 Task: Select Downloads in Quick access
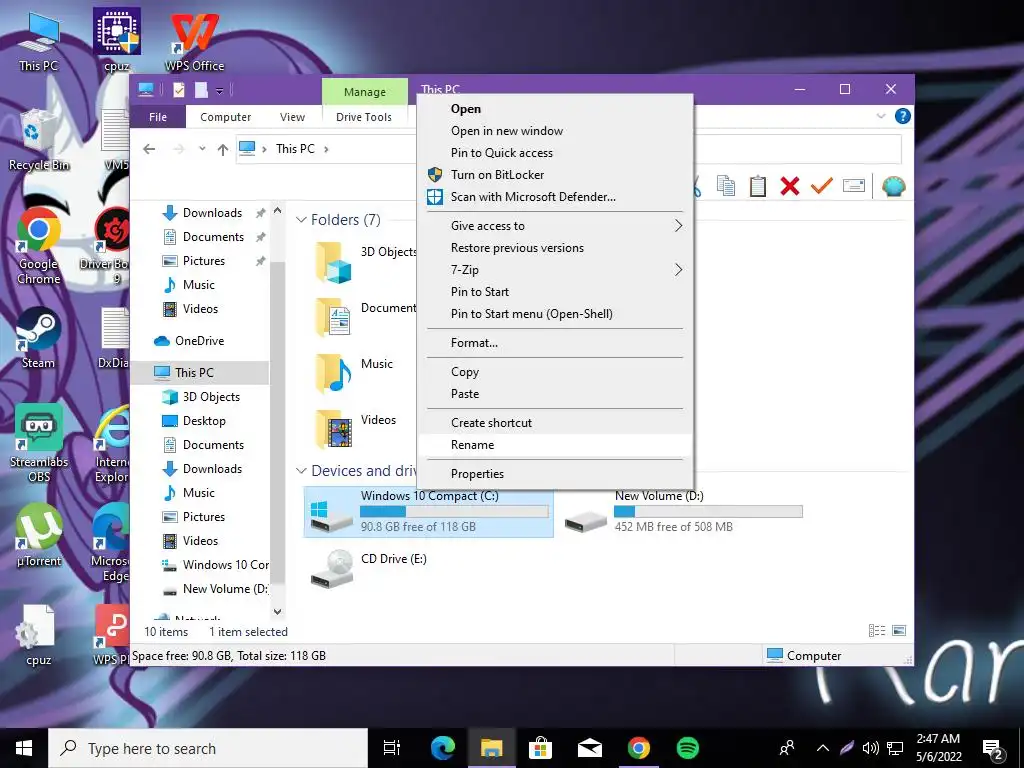[212, 213]
